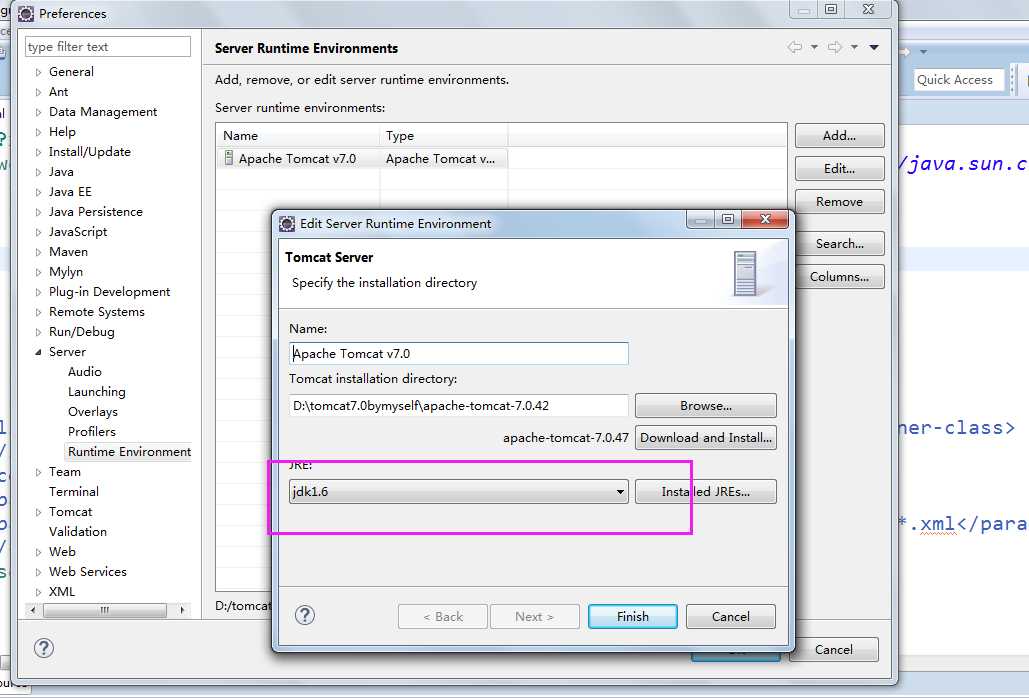Go back with the Preferences back arrow
The height and width of the screenshot is (698, 1029).
pos(795,47)
